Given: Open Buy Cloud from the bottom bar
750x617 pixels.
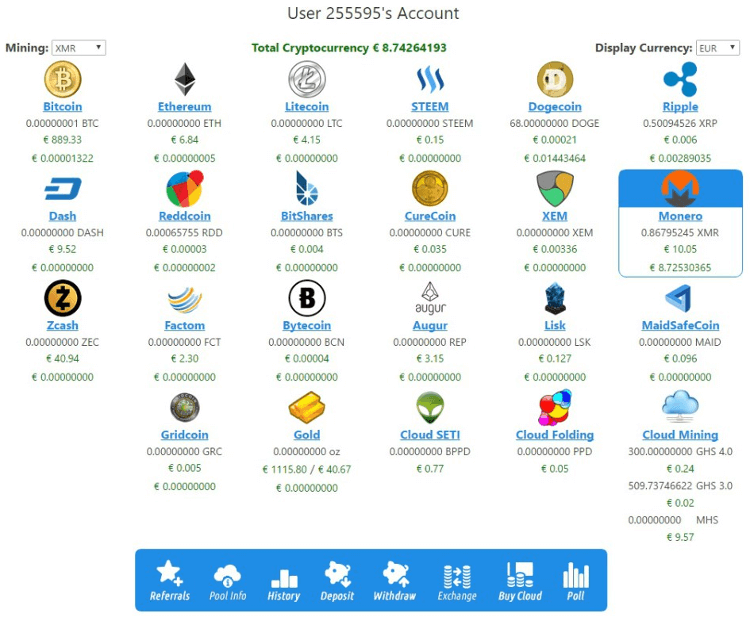Looking at the screenshot, I should 520,580.
